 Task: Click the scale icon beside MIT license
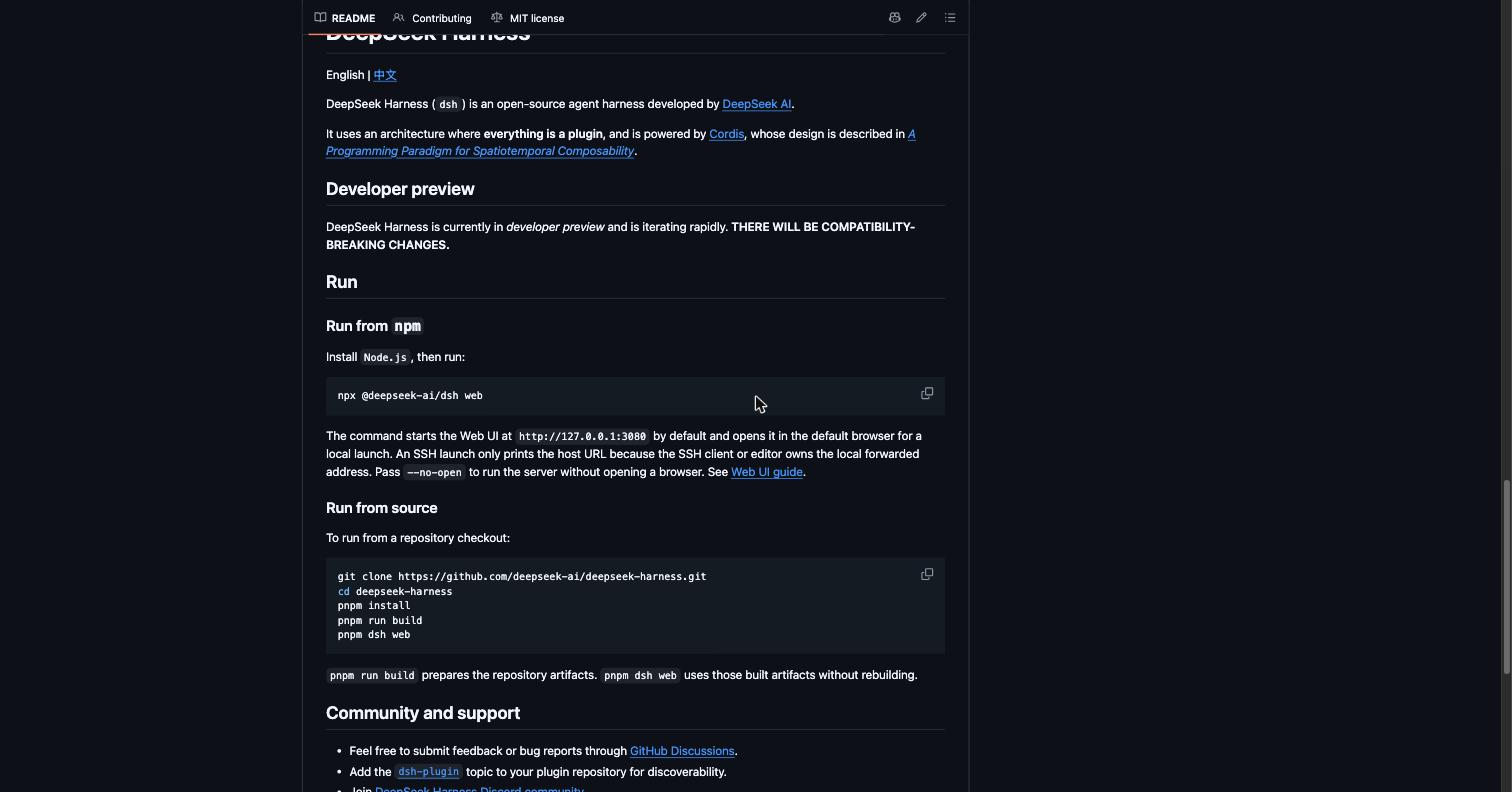tap(496, 18)
